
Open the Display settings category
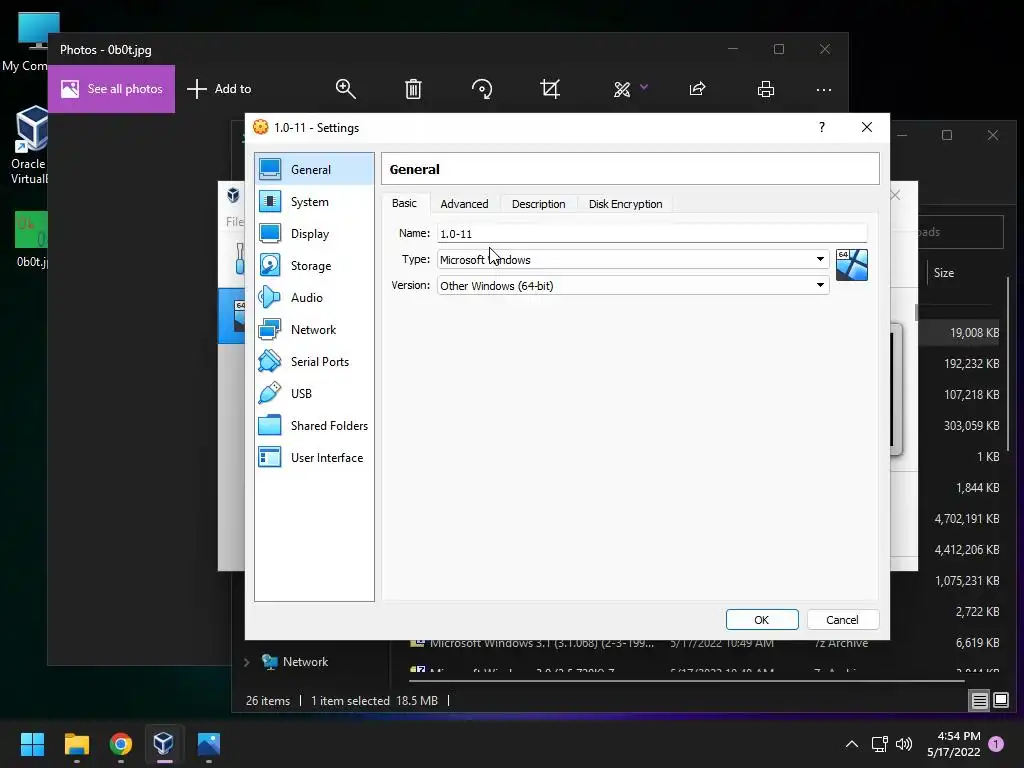314,234
